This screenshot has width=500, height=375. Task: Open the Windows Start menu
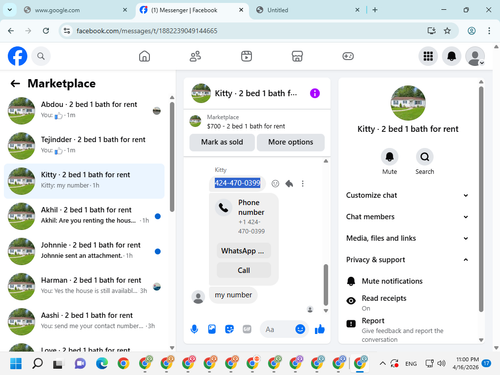point(16,363)
